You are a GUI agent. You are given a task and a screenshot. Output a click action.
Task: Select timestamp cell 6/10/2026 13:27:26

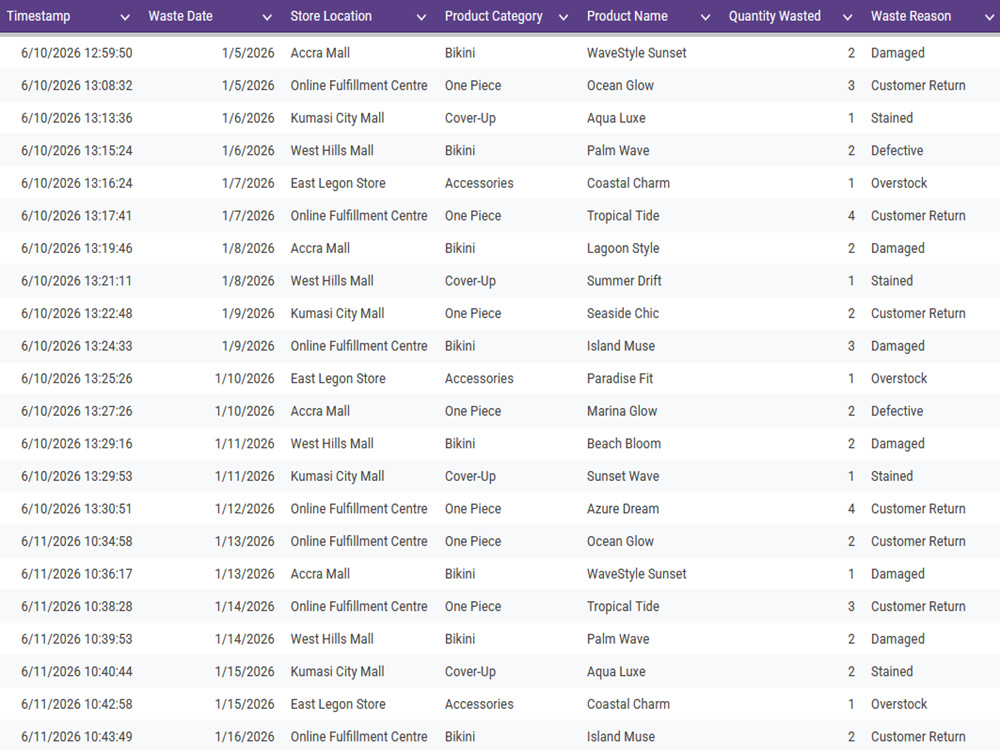click(x=77, y=411)
